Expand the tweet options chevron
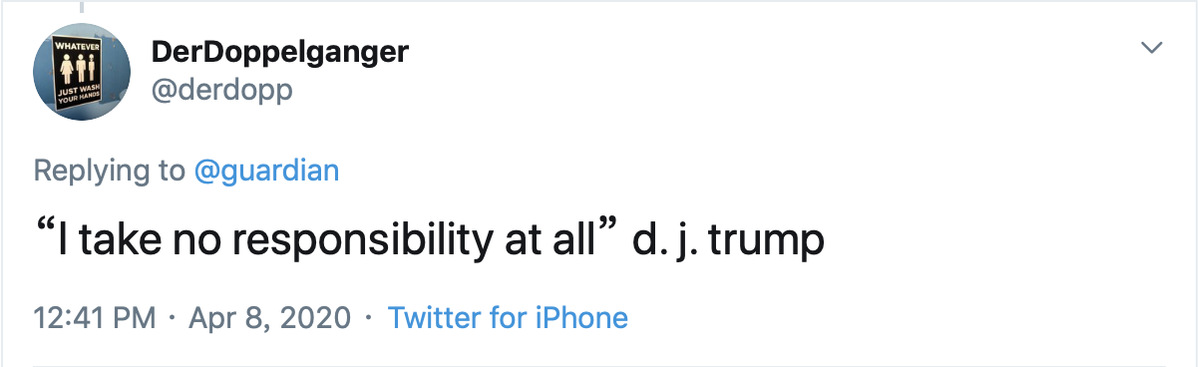 click(x=1151, y=48)
